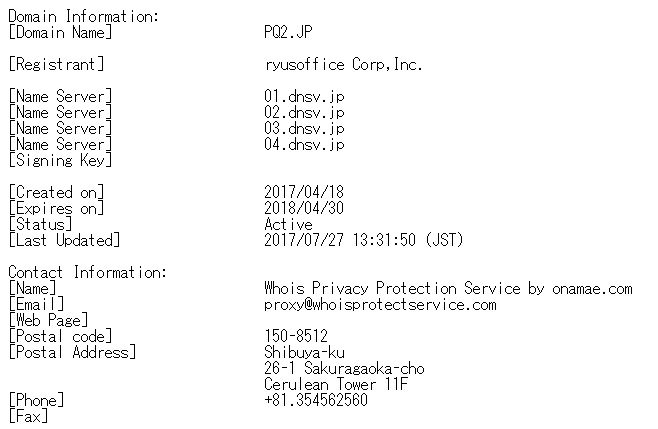658x429 pixels.
Task: Click the name server 02.dnsv.jp
Action: (x=304, y=112)
